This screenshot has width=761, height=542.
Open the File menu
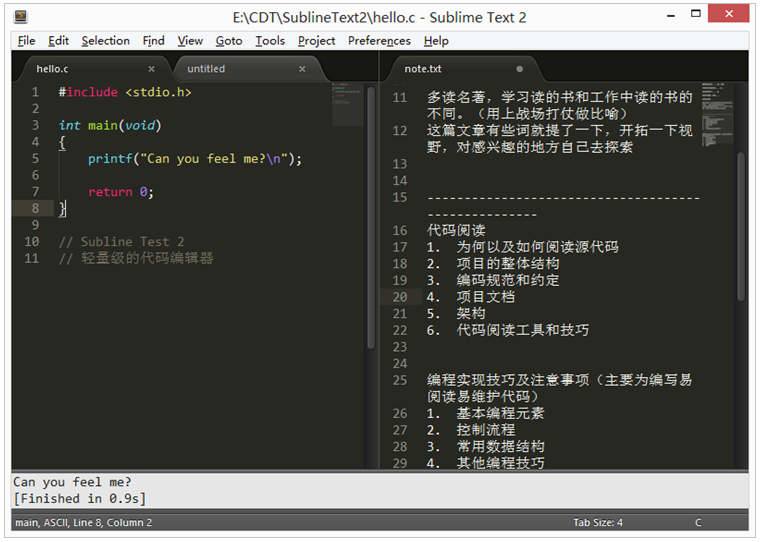pos(26,41)
